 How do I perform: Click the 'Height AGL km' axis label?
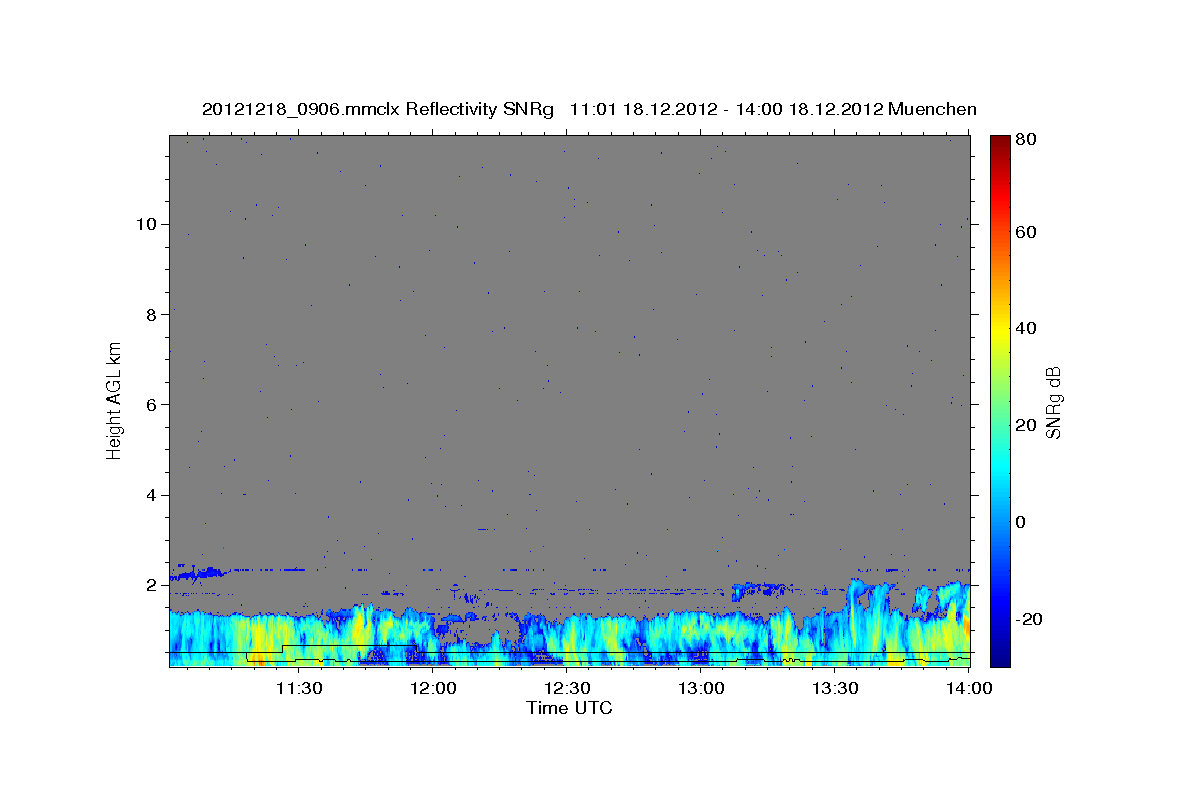click(114, 401)
